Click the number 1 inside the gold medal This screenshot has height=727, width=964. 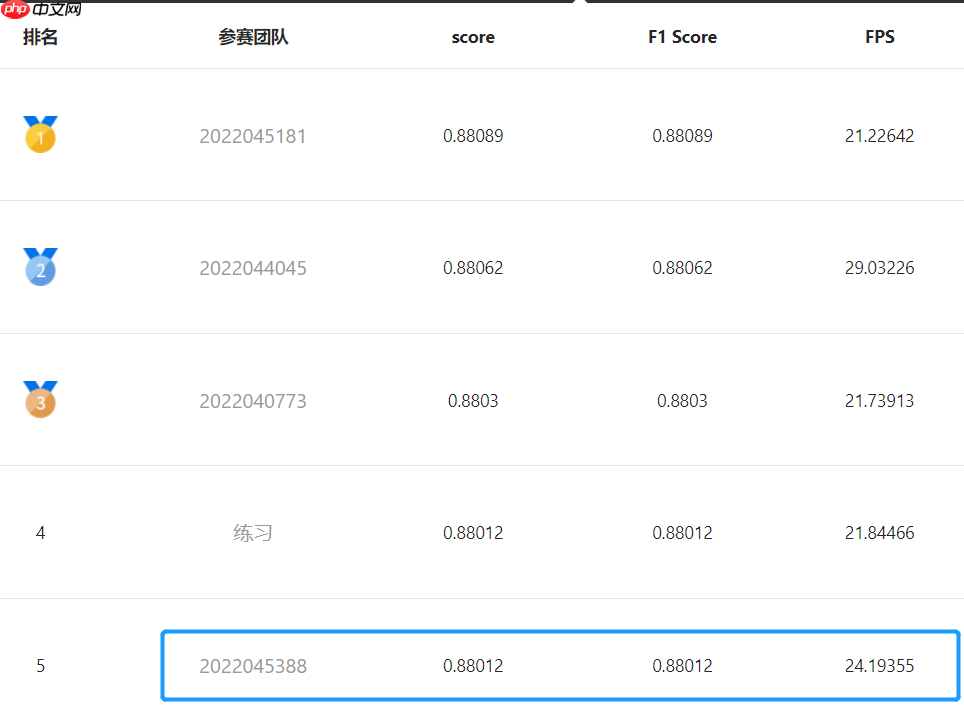[40, 139]
